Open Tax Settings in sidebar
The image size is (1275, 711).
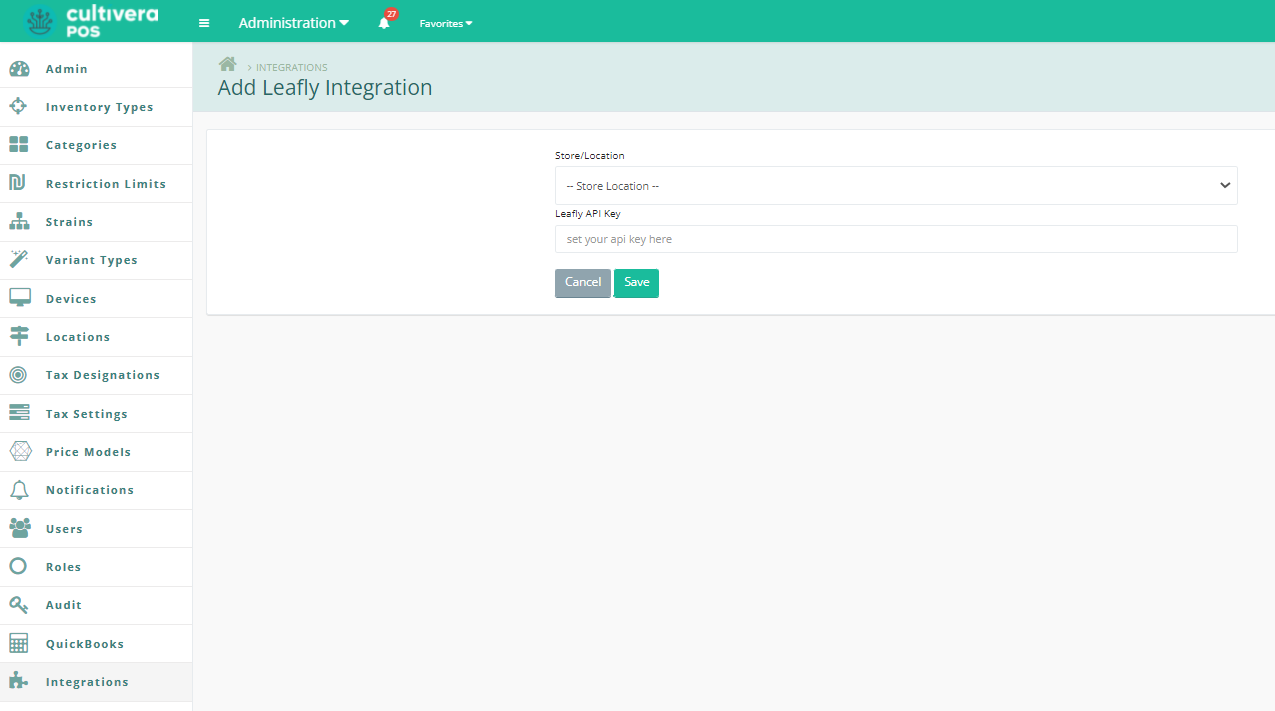pyautogui.click(x=96, y=414)
